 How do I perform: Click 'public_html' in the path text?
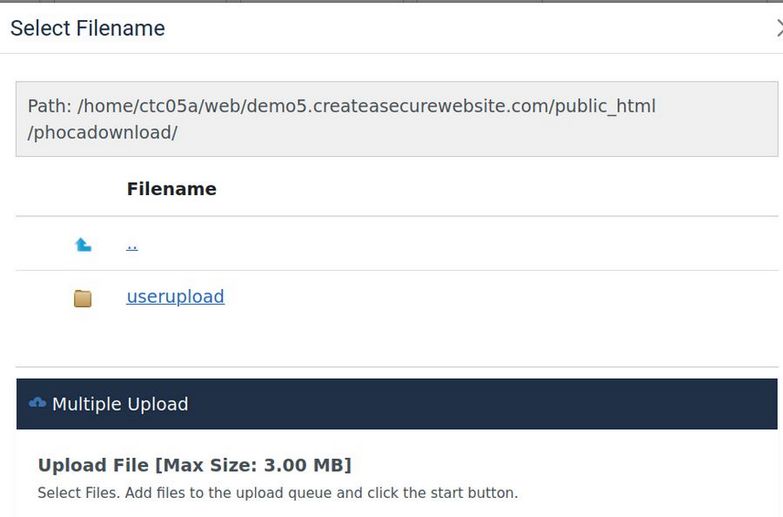[605, 106]
